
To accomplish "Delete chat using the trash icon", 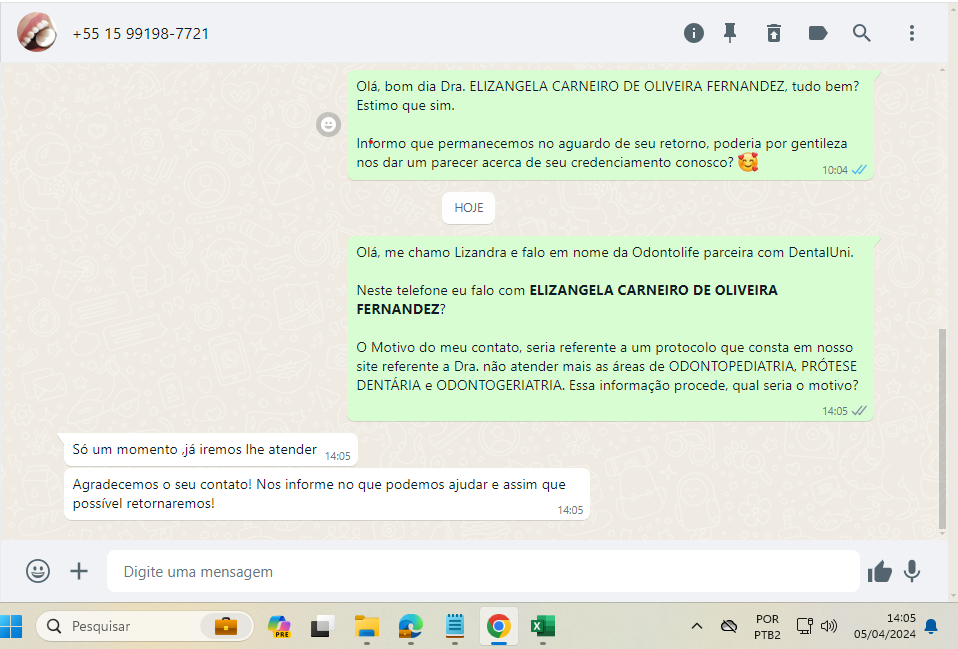I will click(x=774, y=33).
